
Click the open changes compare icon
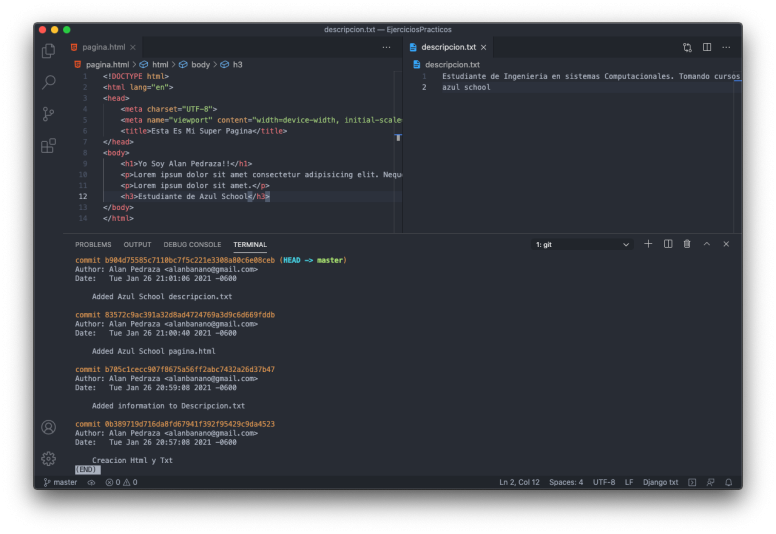tap(687, 47)
